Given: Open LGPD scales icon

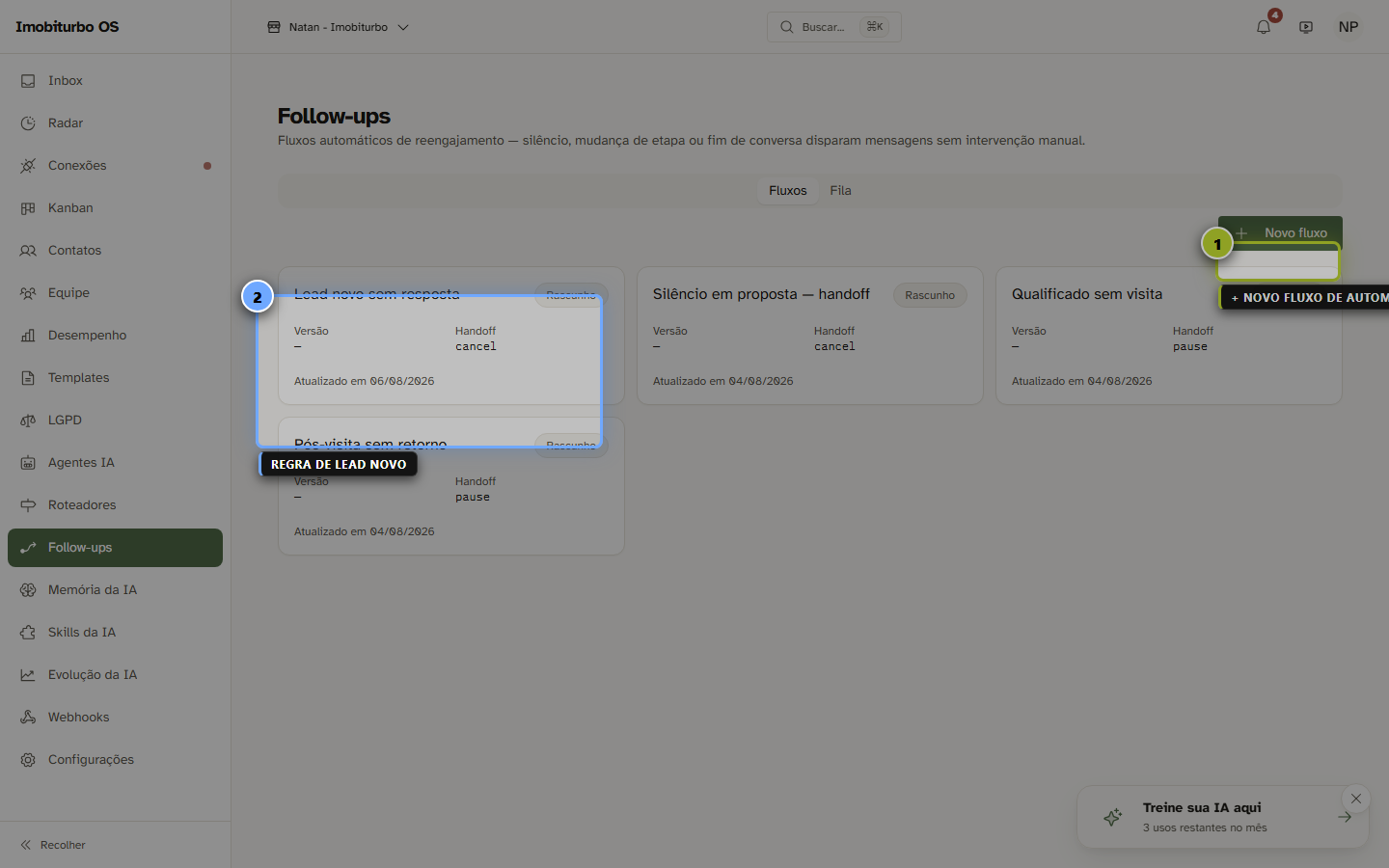Looking at the screenshot, I should 28,420.
